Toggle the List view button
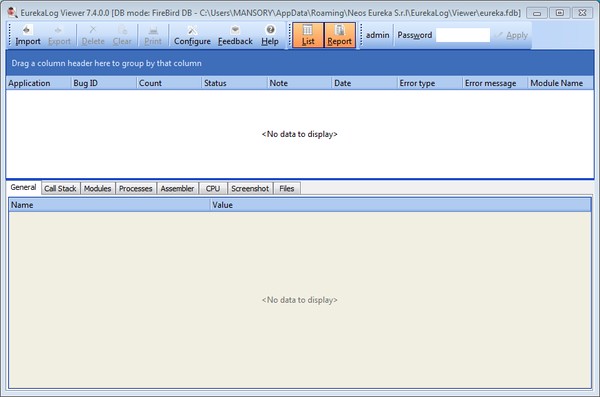Viewport: 600px width, 397px height. point(308,35)
